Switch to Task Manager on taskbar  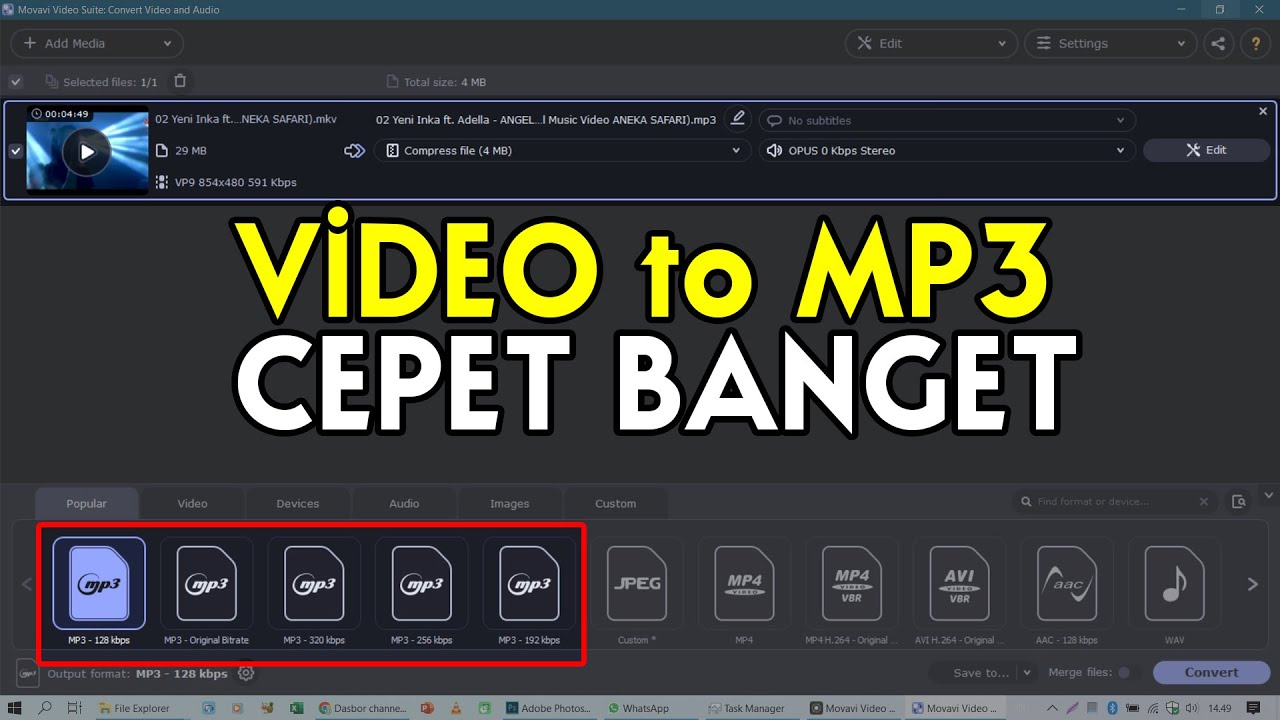coord(754,708)
